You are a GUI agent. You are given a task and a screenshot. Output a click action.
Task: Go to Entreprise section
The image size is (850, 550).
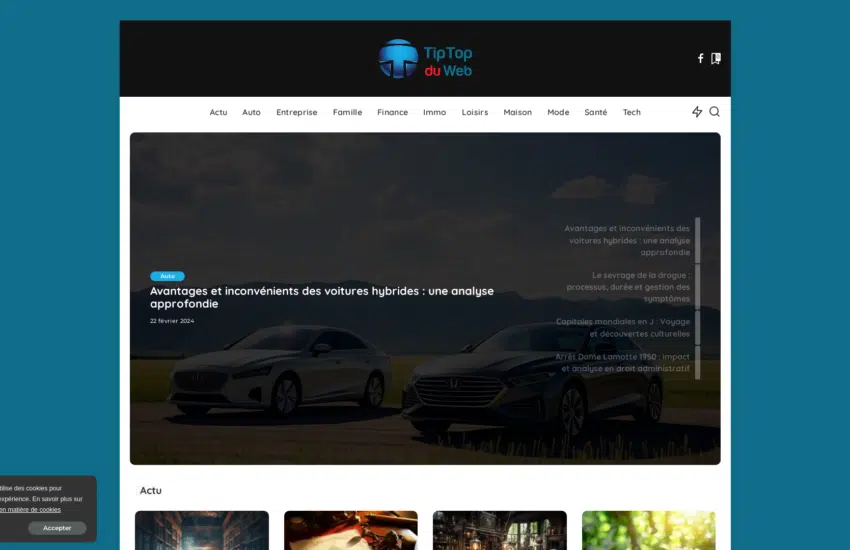297,112
